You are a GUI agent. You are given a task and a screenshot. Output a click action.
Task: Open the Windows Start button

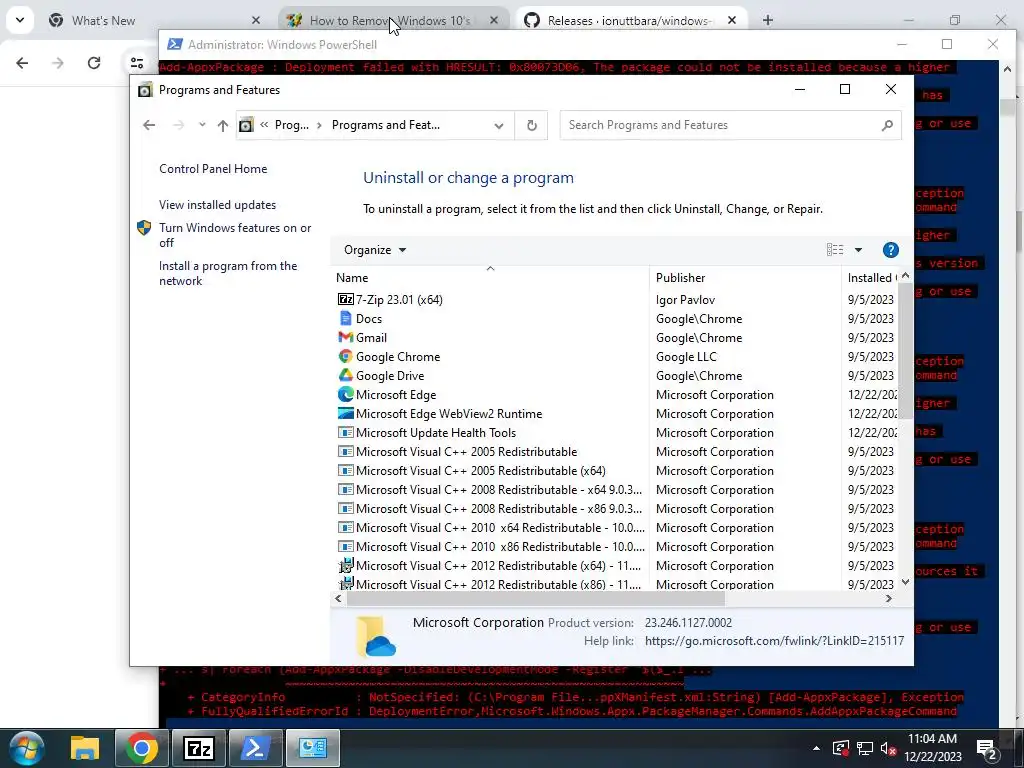(x=26, y=748)
